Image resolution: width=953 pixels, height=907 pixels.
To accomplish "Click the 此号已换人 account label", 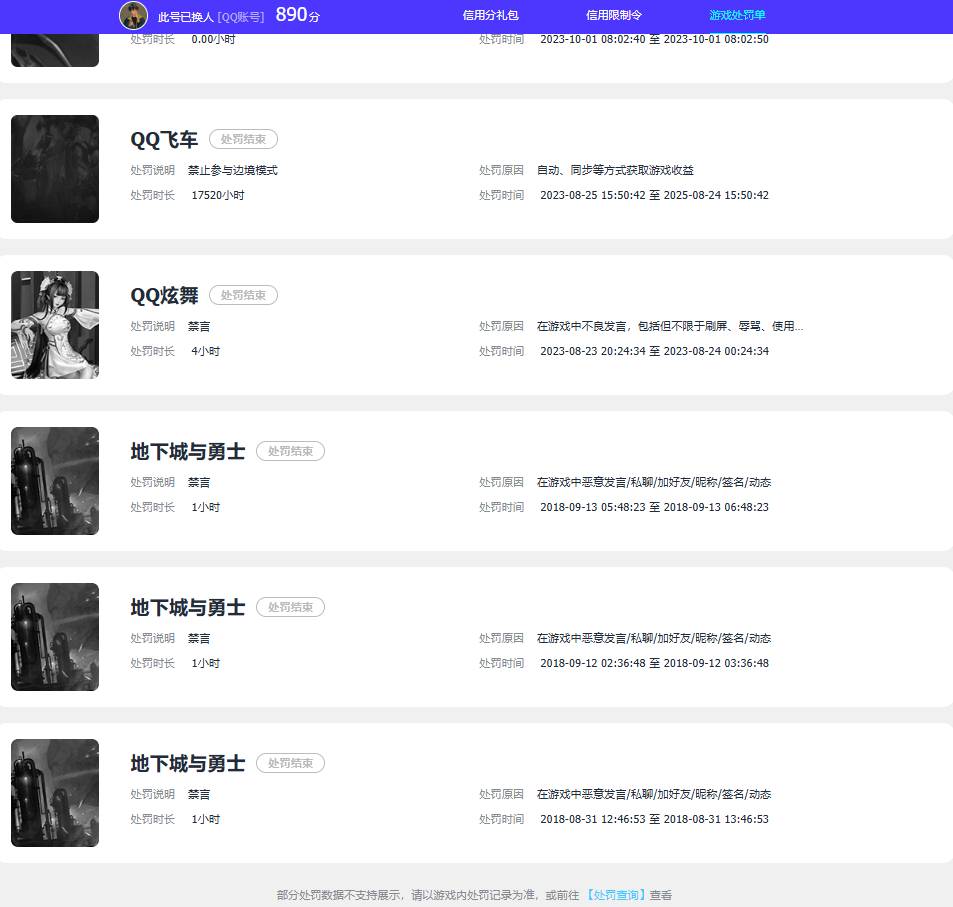I will coord(185,17).
